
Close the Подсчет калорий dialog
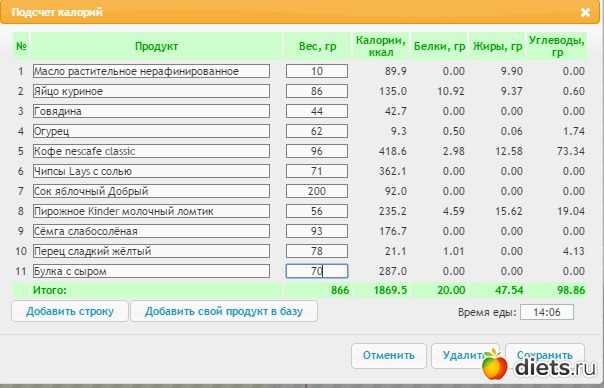(x=586, y=12)
